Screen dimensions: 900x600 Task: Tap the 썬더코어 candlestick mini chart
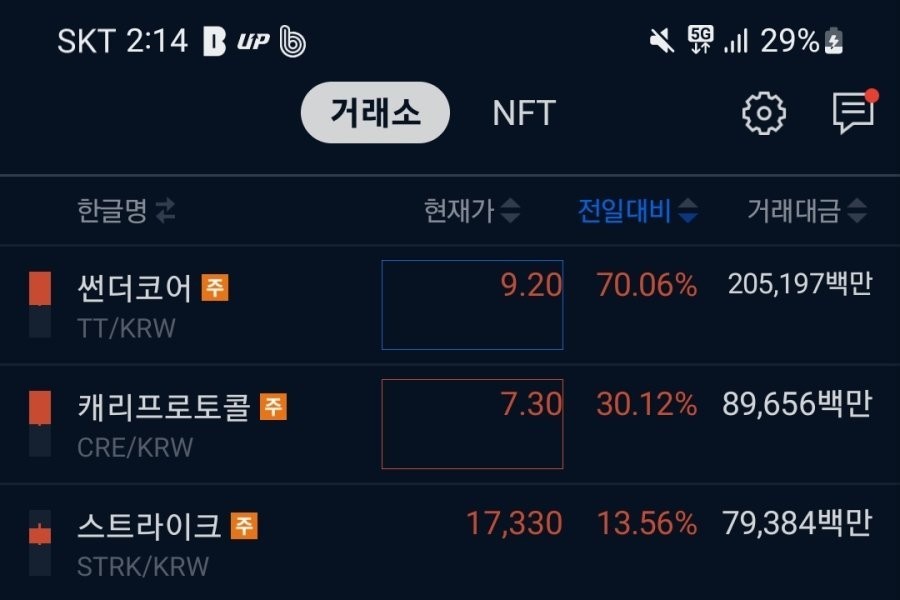40,304
